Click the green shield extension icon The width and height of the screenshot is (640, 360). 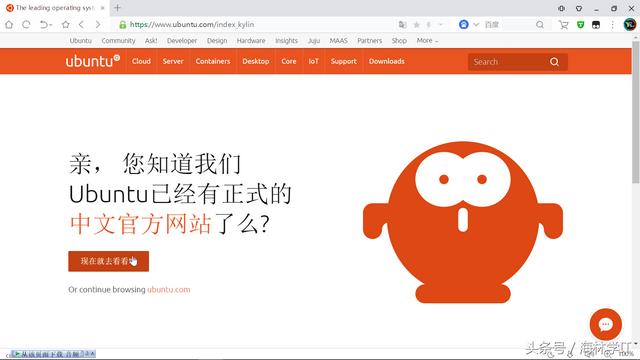click(580, 25)
